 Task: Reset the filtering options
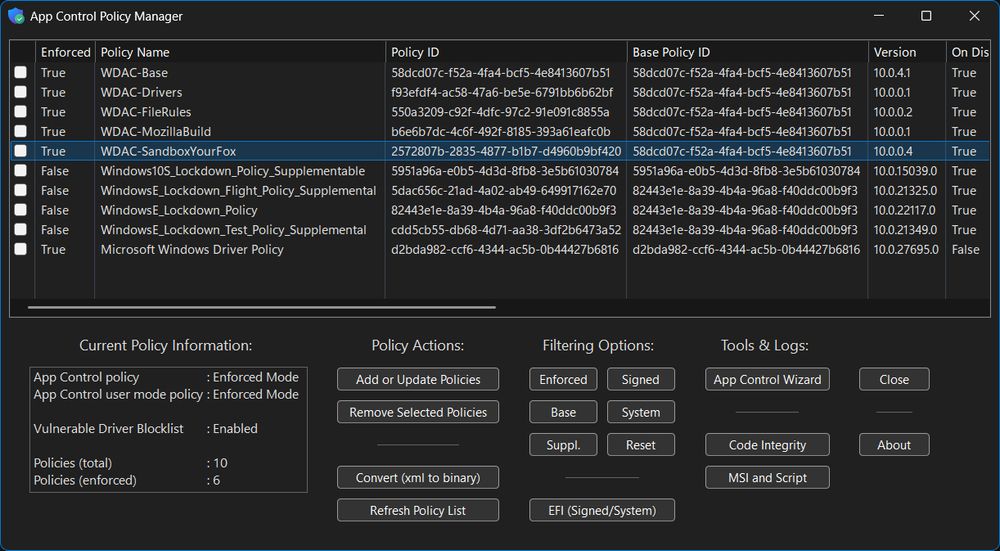tap(640, 445)
